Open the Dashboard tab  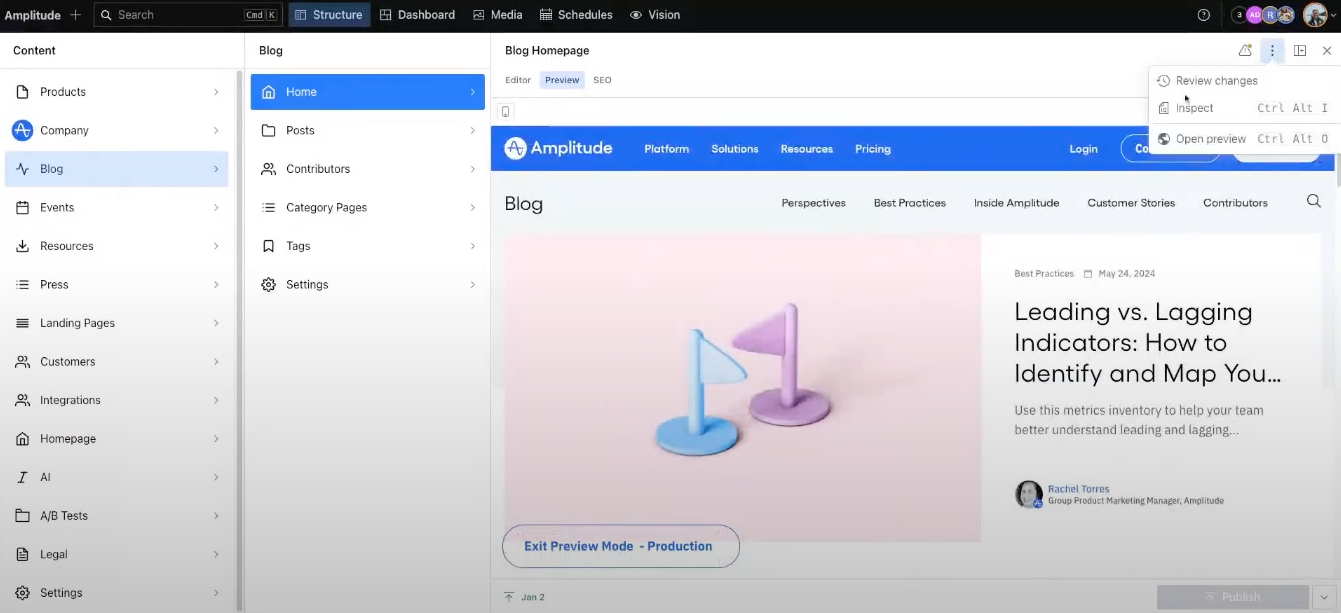(x=417, y=15)
